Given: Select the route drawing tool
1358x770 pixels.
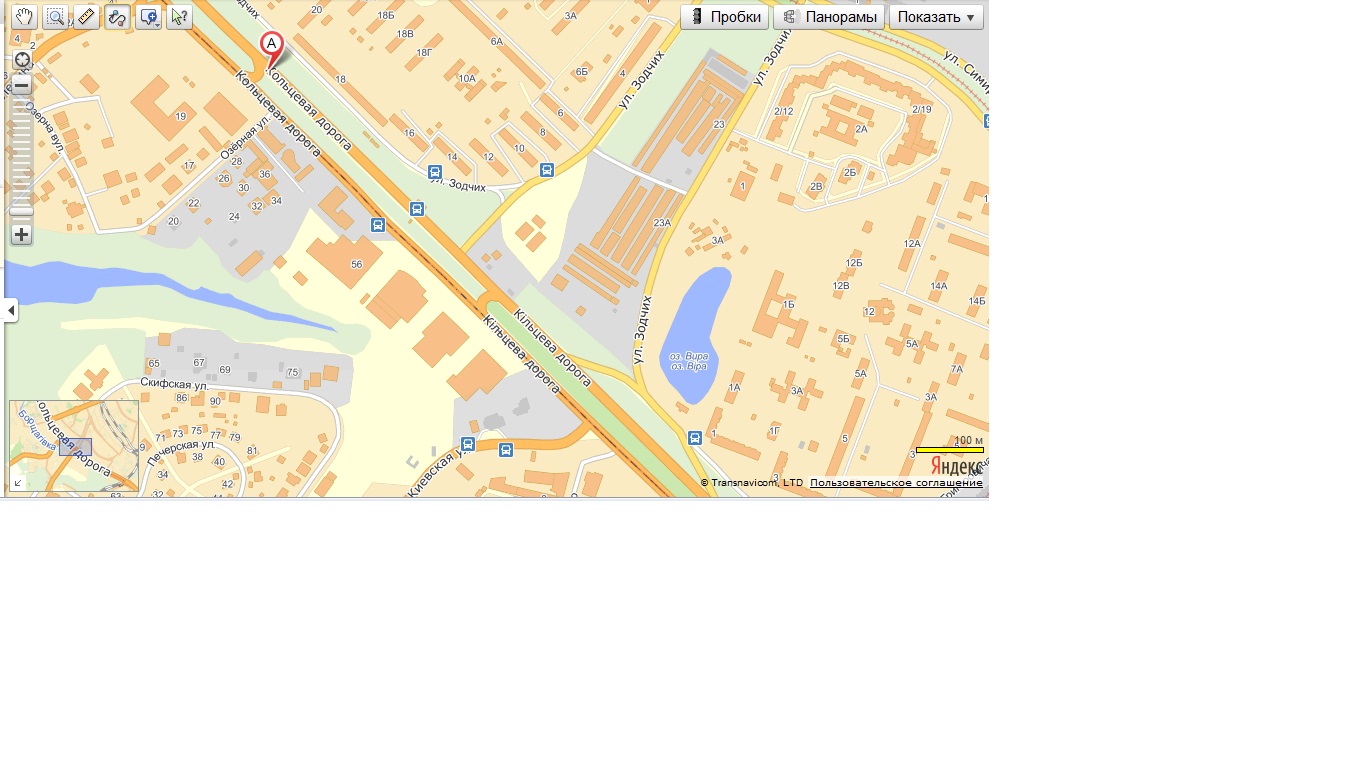Looking at the screenshot, I should [117, 17].
